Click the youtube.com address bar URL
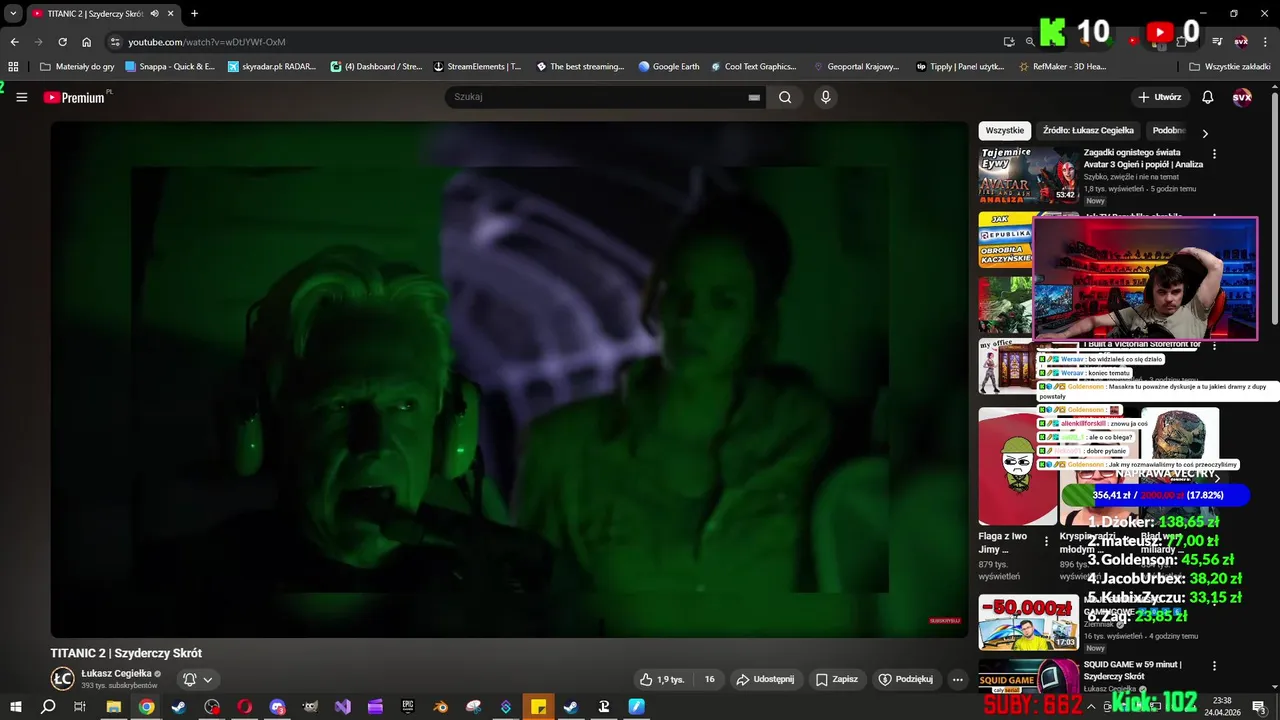 pyautogui.click(x=206, y=42)
